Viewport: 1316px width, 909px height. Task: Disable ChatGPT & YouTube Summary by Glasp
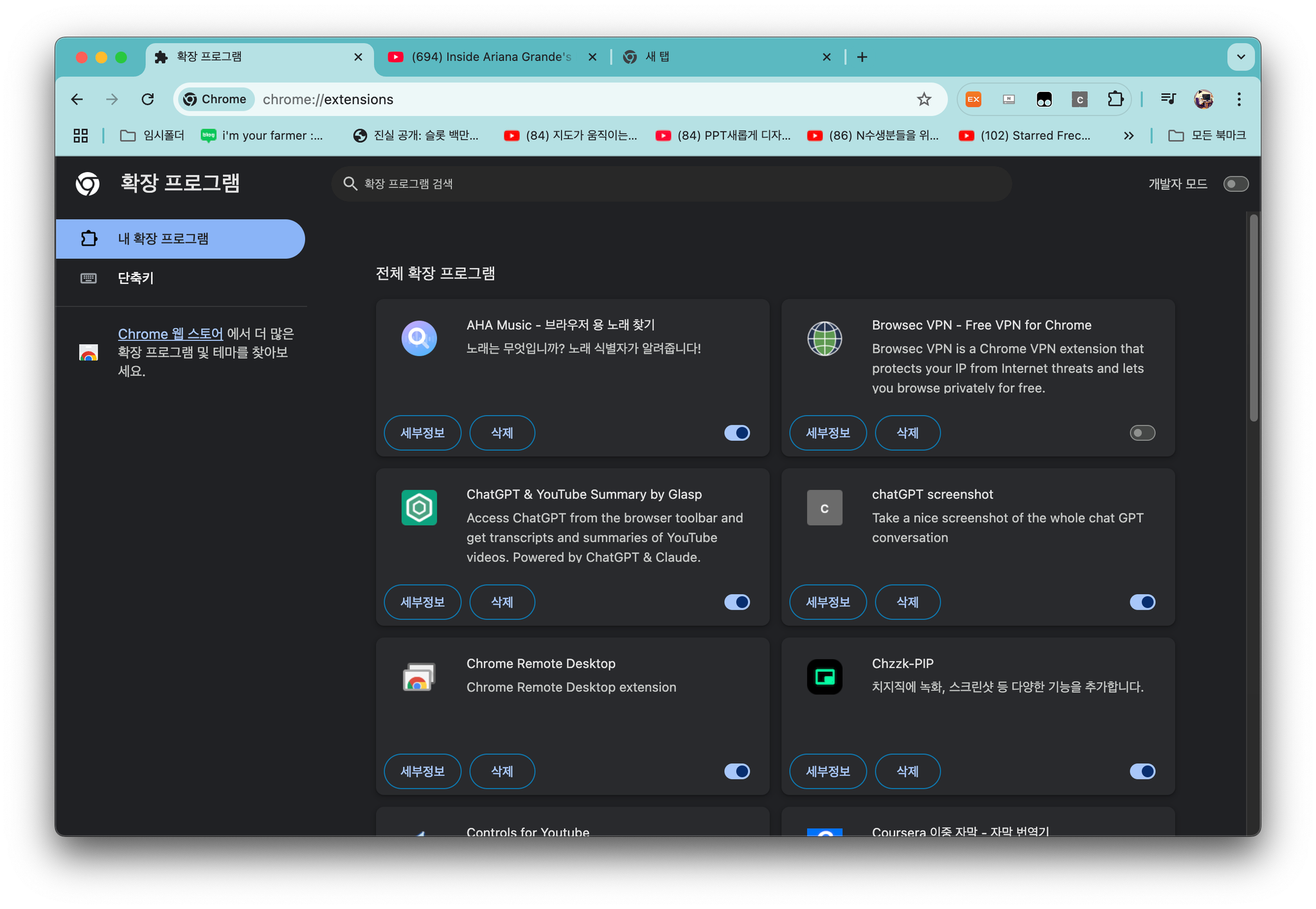(737, 602)
